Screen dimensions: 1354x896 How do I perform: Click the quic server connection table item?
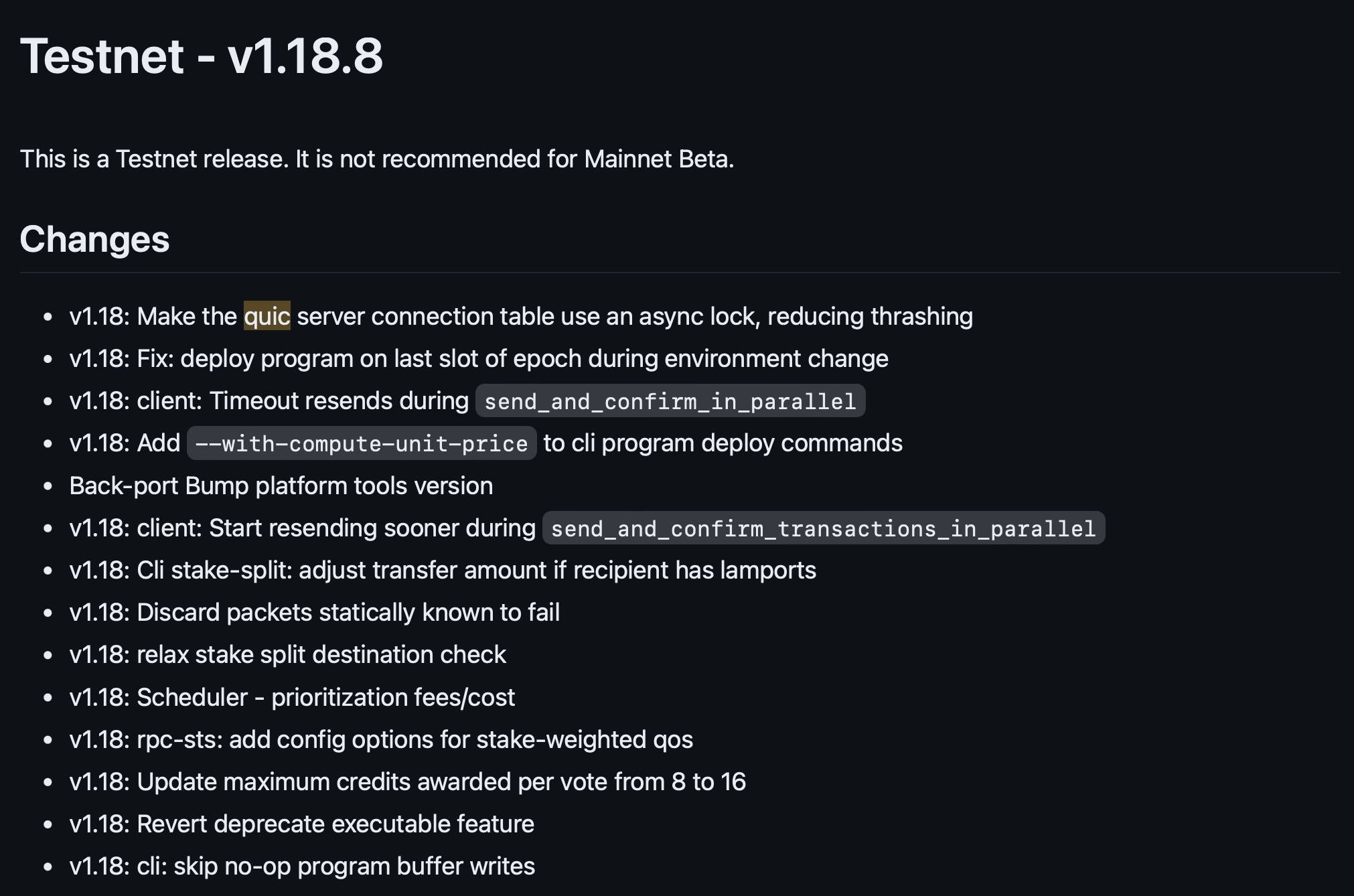tap(521, 316)
